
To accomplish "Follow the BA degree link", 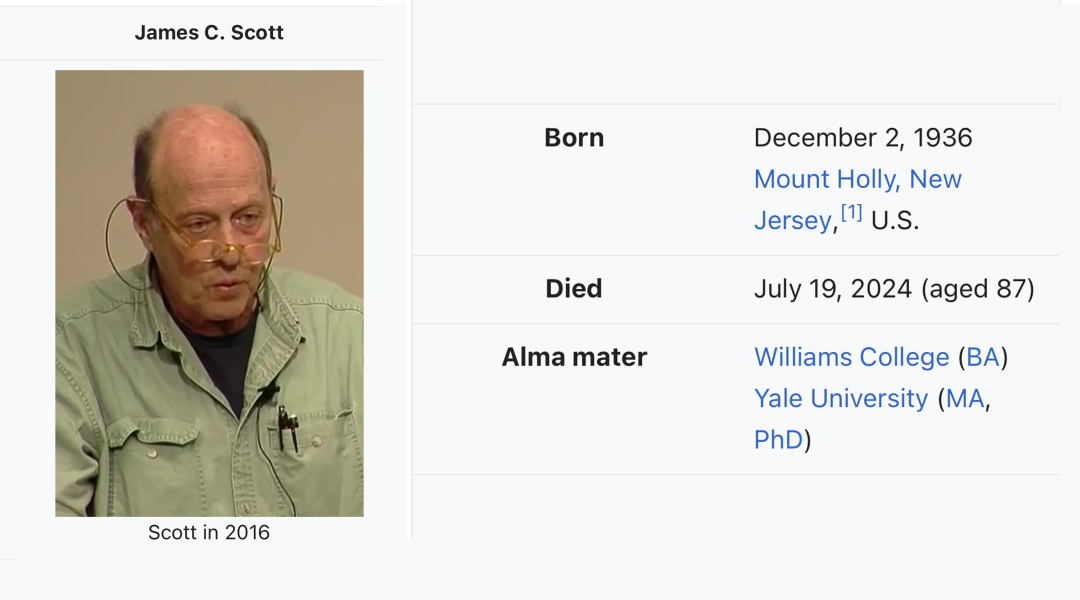I will point(983,358).
